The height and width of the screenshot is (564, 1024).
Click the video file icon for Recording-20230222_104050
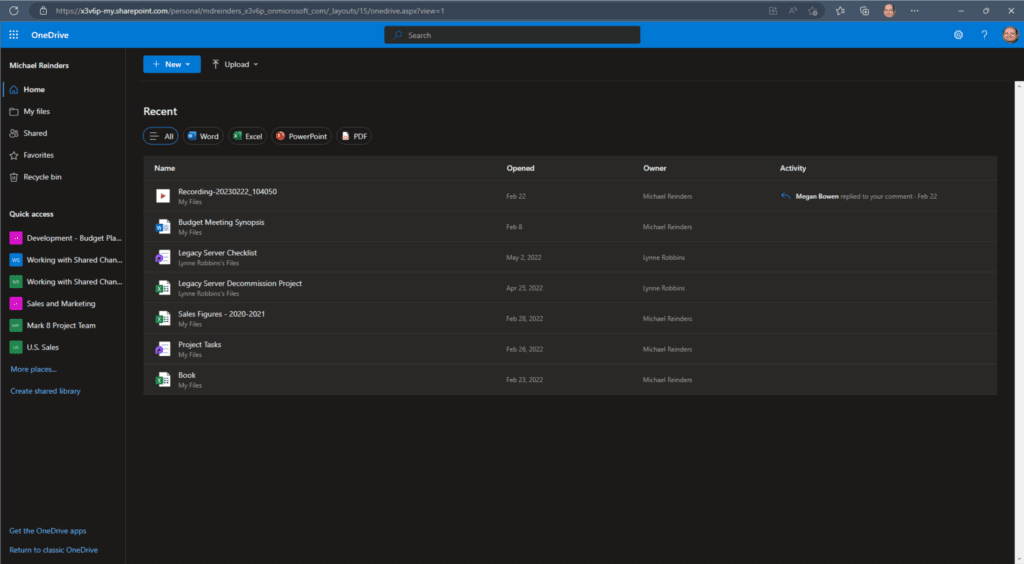tap(163, 196)
